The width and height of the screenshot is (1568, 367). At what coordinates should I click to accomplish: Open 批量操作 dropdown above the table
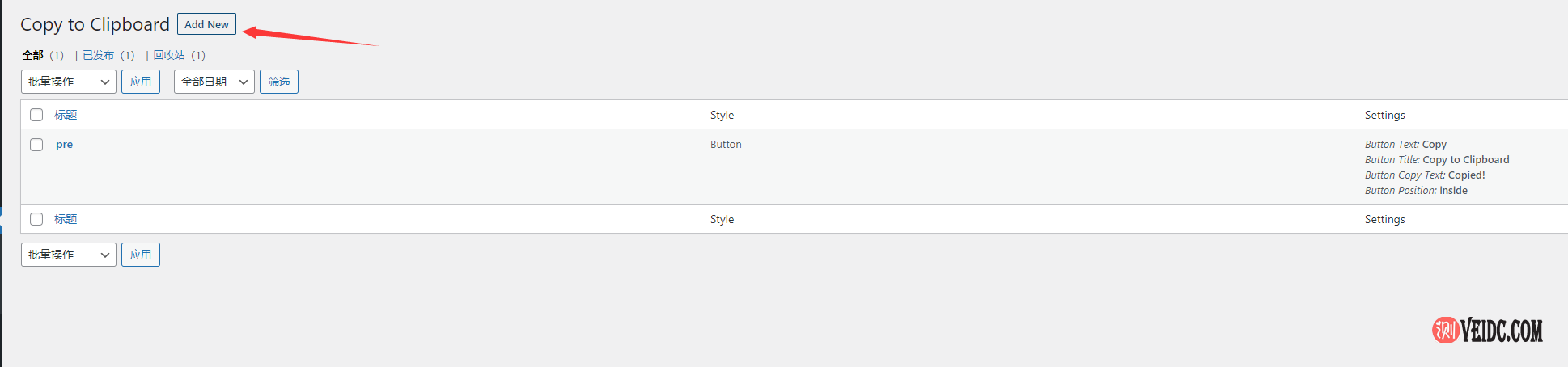[69, 82]
